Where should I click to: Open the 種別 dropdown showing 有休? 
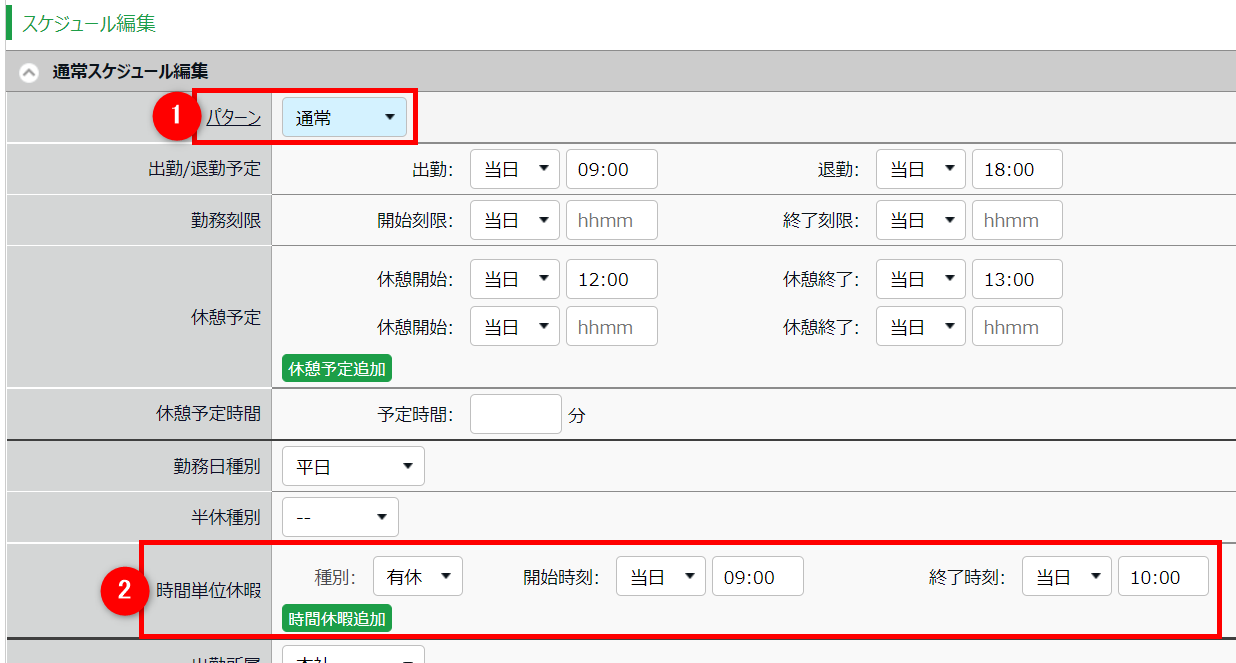click(x=417, y=577)
